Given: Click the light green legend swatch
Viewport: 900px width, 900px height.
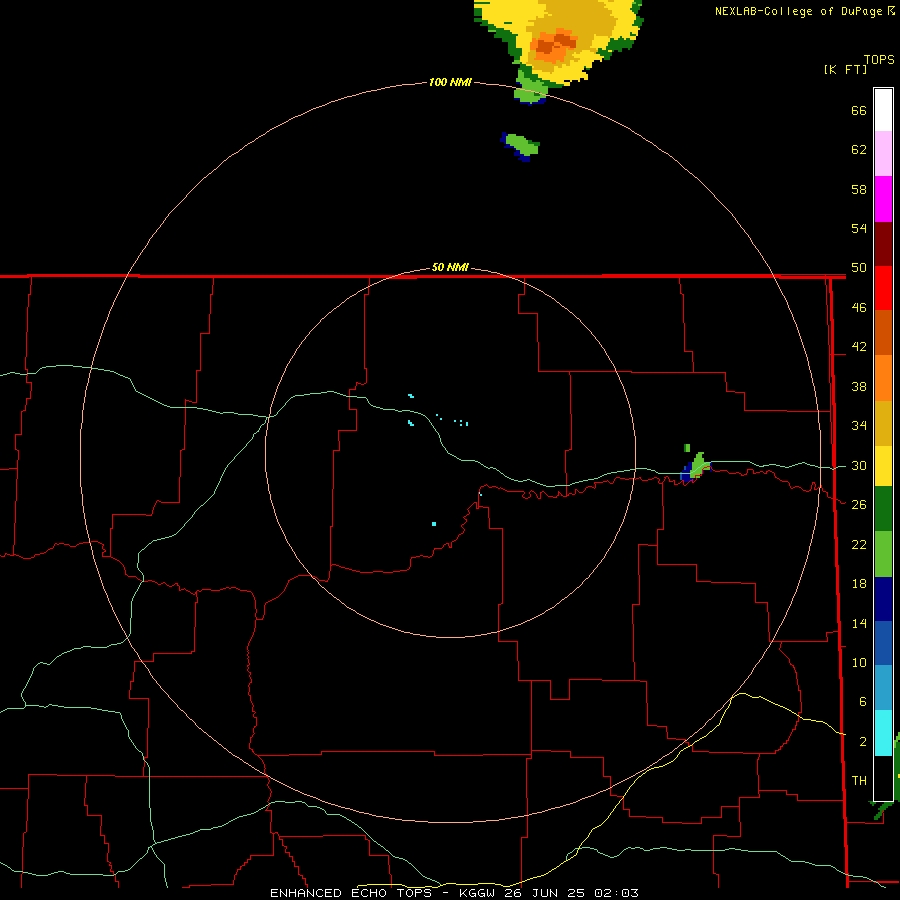Looking at the screenshot, I should click(883, 554).
